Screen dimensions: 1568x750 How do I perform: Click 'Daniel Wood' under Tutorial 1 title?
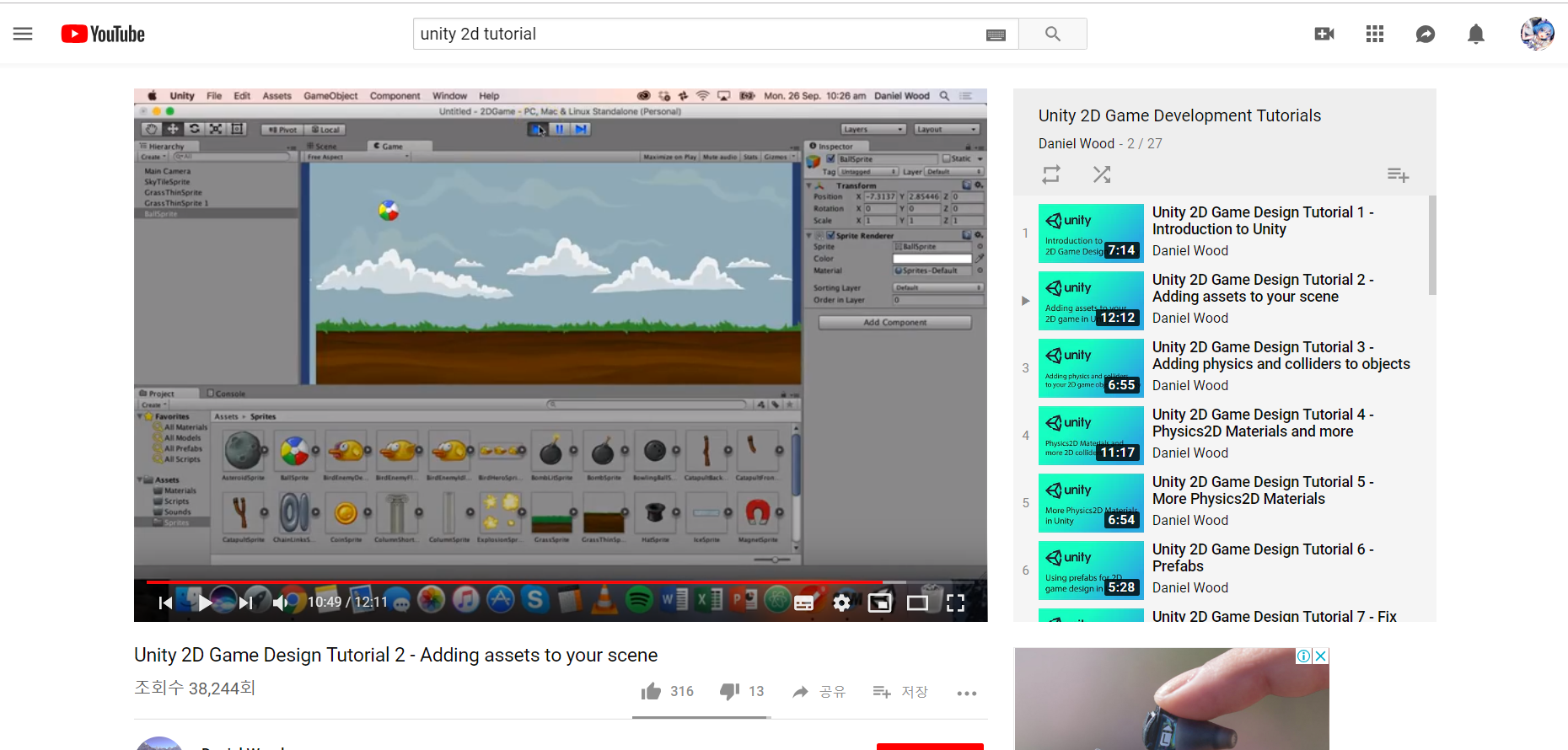(1189, 250)
